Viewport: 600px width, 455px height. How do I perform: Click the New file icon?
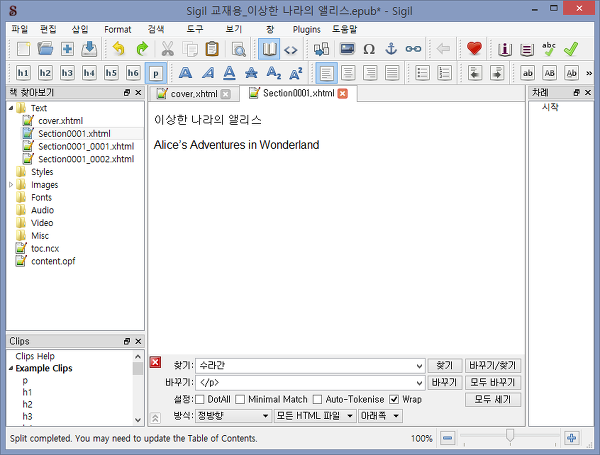[x=23, y=49]
